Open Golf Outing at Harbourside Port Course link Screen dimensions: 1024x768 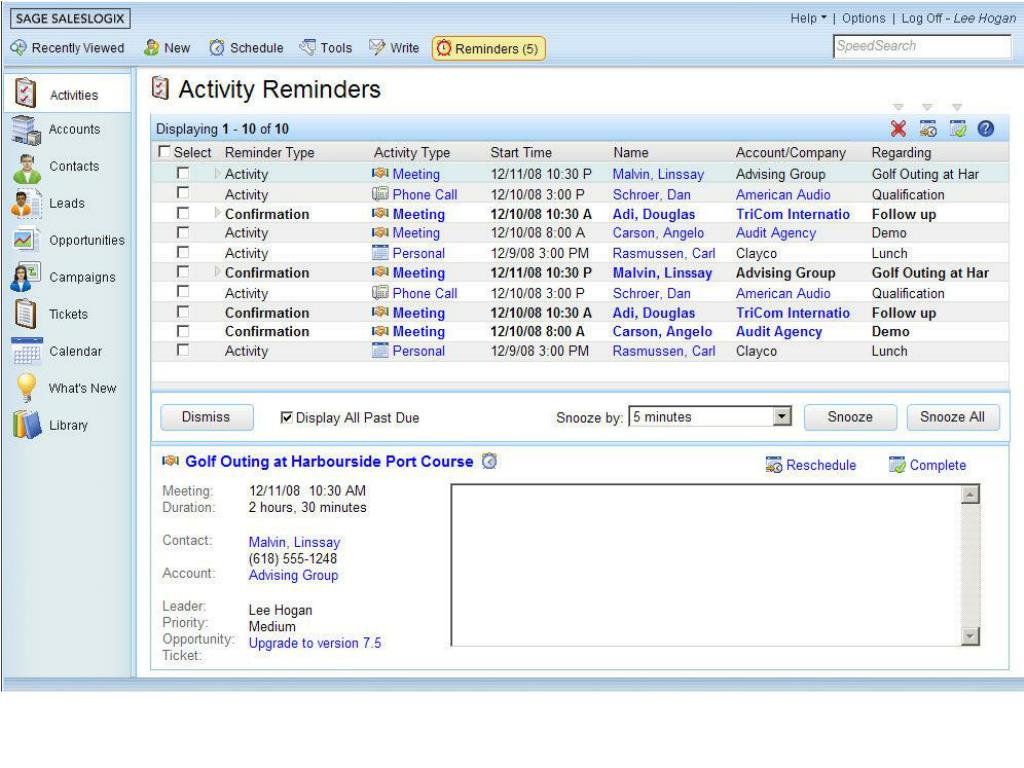(329, 461)
